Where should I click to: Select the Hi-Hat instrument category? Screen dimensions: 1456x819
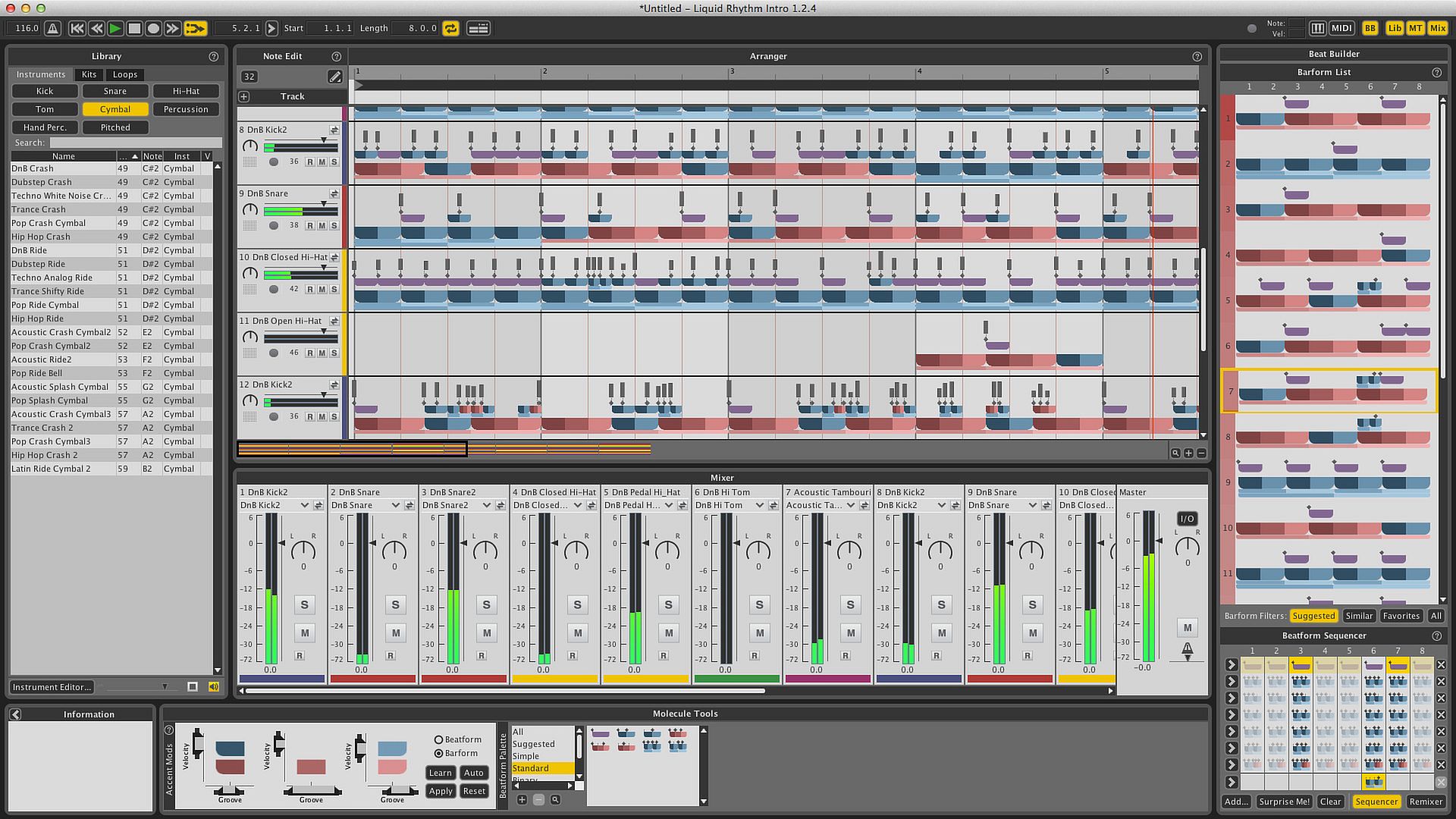[x=186, y=91]
